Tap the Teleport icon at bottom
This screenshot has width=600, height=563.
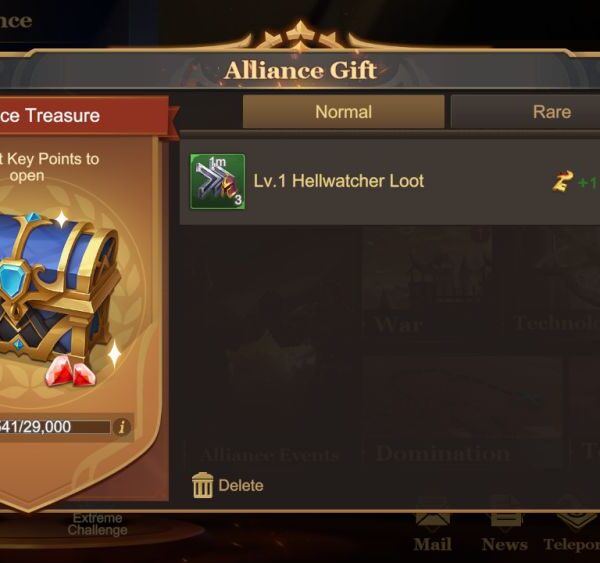point(572,530)
